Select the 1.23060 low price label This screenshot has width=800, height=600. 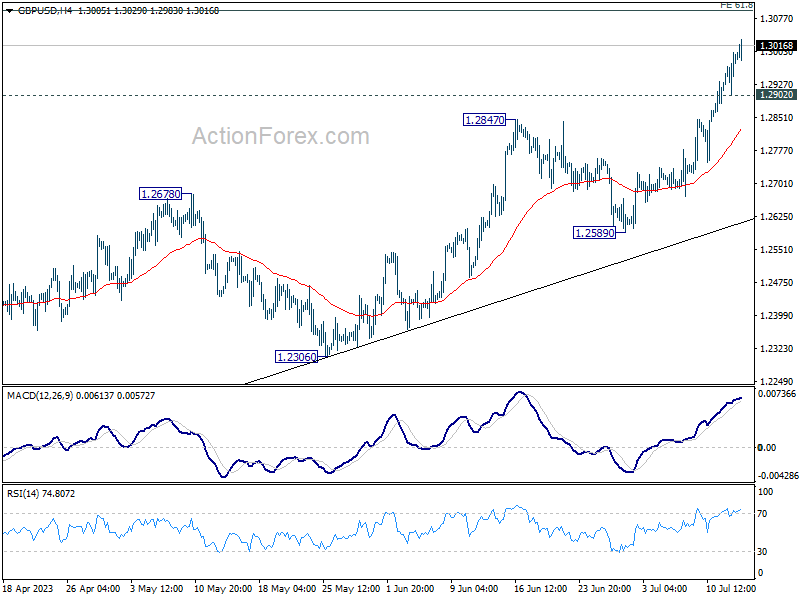point(296,357)
